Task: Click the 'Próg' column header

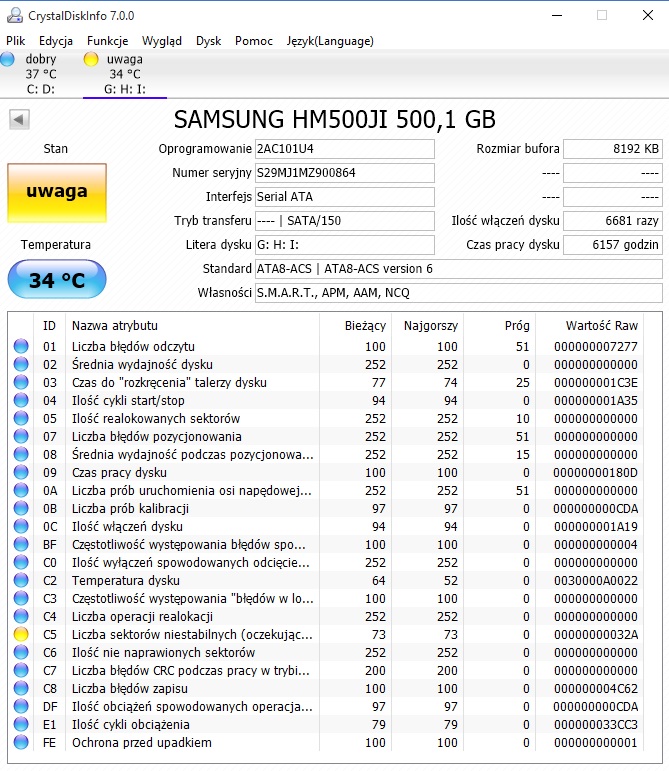Action: pos(517,326)
